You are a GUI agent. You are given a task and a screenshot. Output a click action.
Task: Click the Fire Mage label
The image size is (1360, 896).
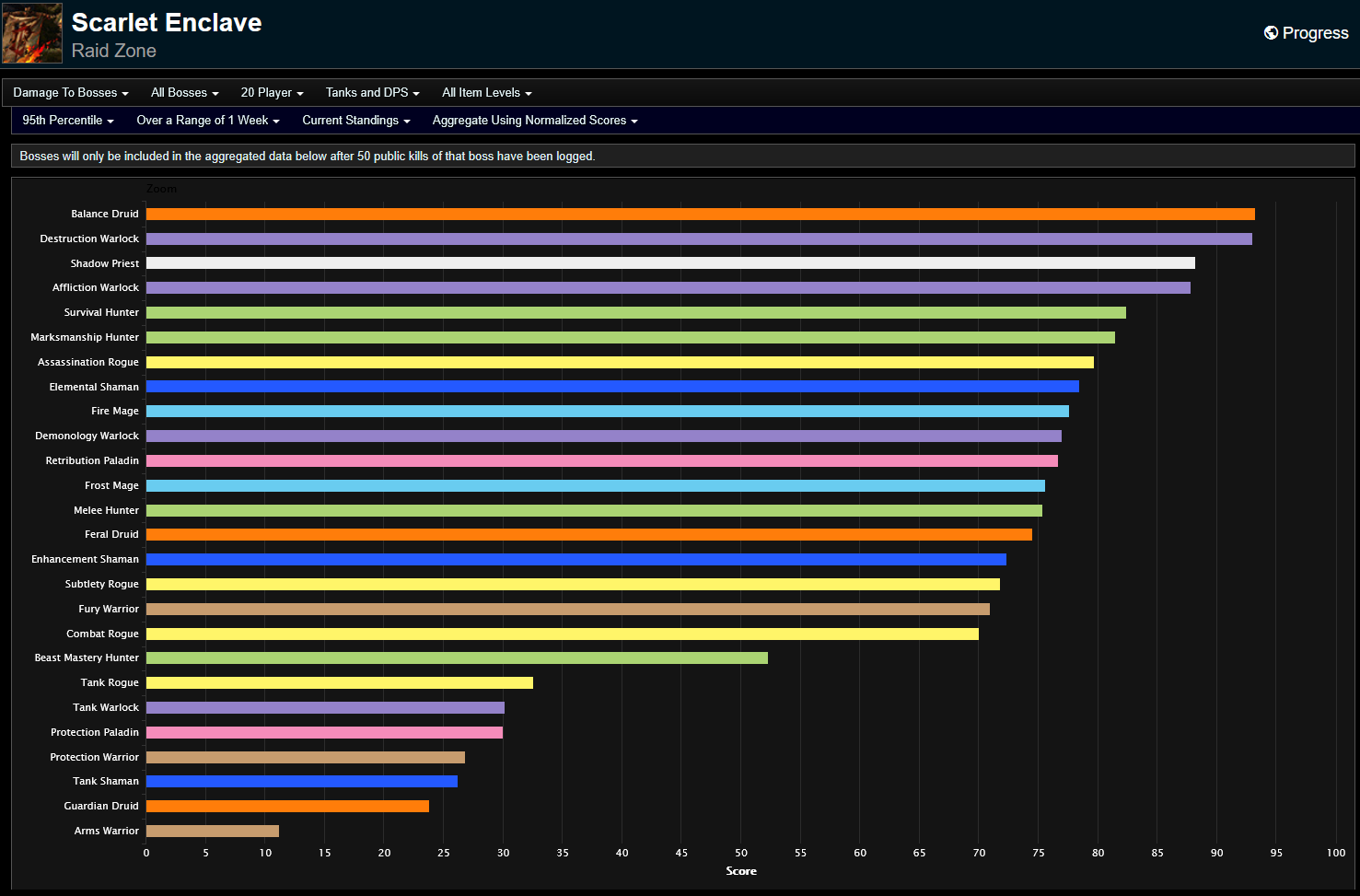115,411
